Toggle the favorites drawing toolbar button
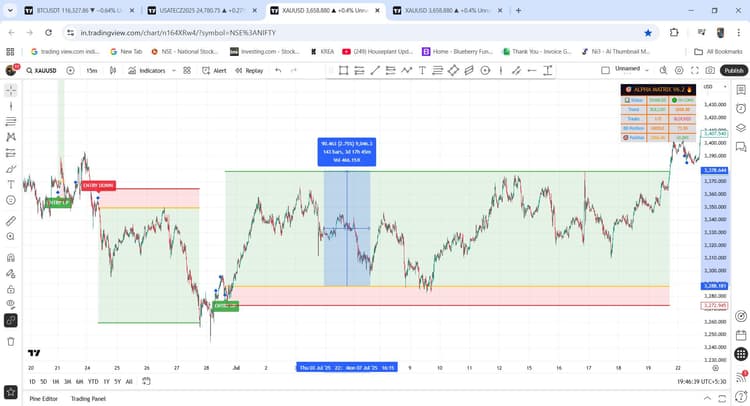 (11, 320)
